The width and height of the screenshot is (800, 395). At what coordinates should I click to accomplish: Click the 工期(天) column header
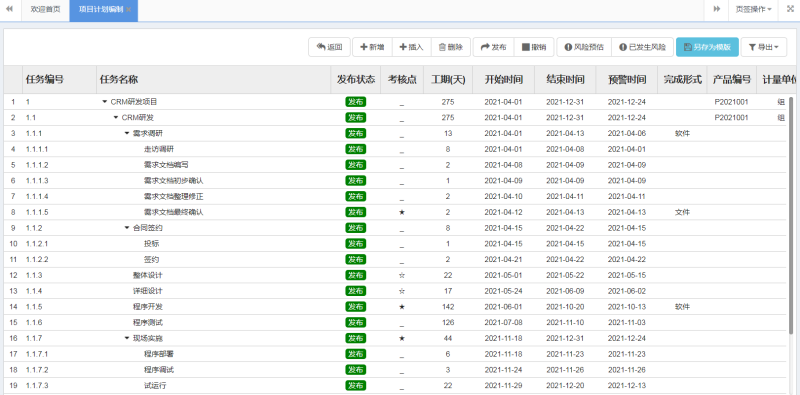(448, 80)
